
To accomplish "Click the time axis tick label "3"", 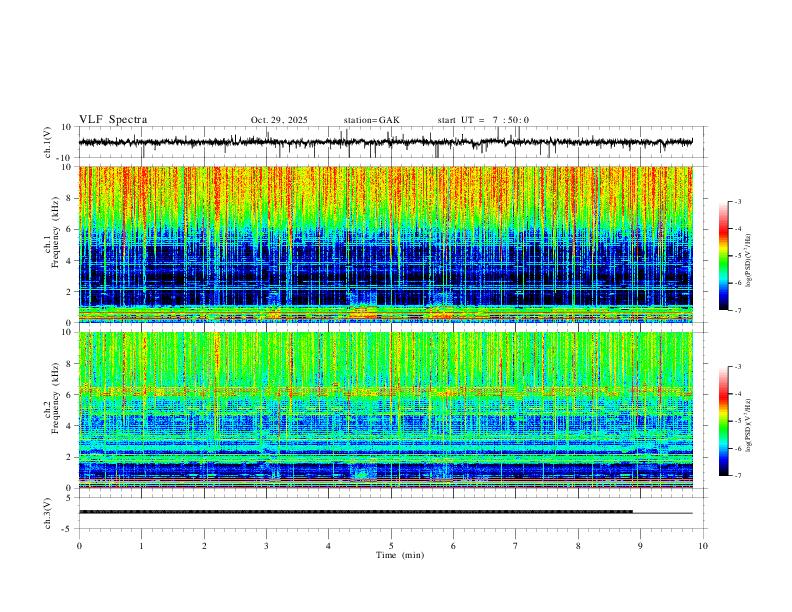I will [x=266, y=546].
